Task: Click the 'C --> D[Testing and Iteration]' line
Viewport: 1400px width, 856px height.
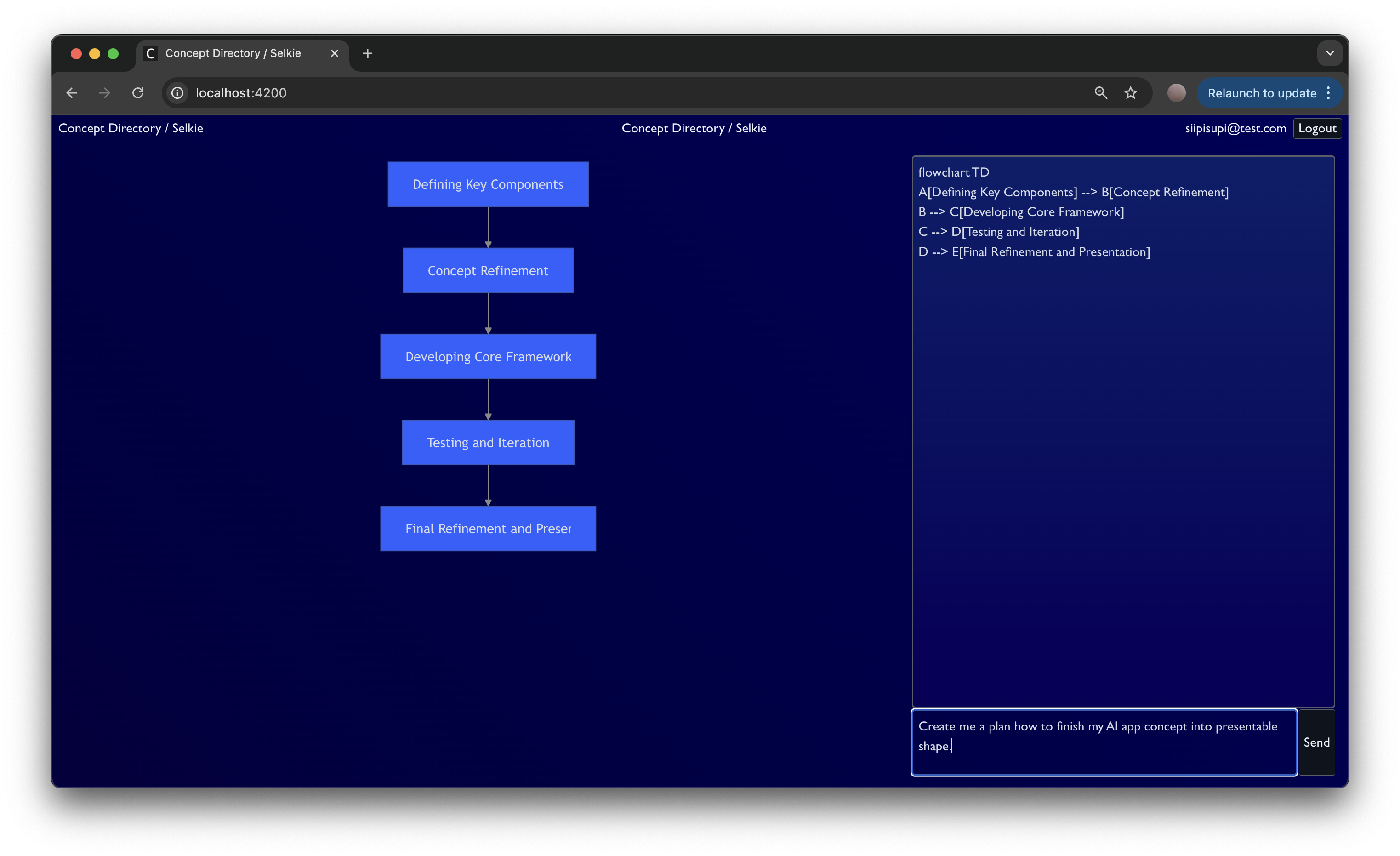Action: 998,232
